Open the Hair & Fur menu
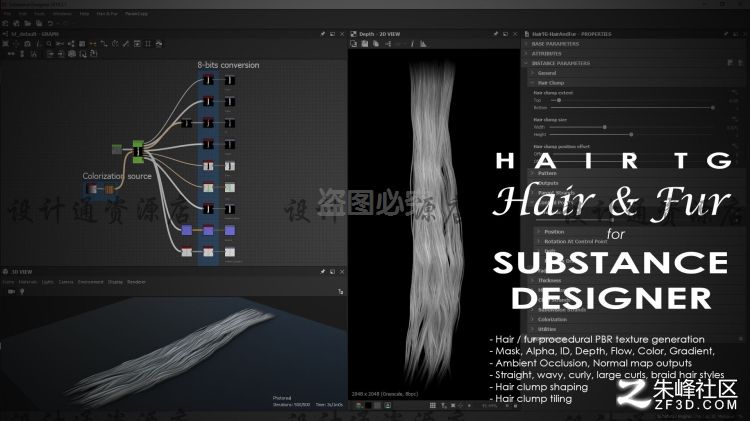Screen dimensions: 750x421 [x=107, y=14]
